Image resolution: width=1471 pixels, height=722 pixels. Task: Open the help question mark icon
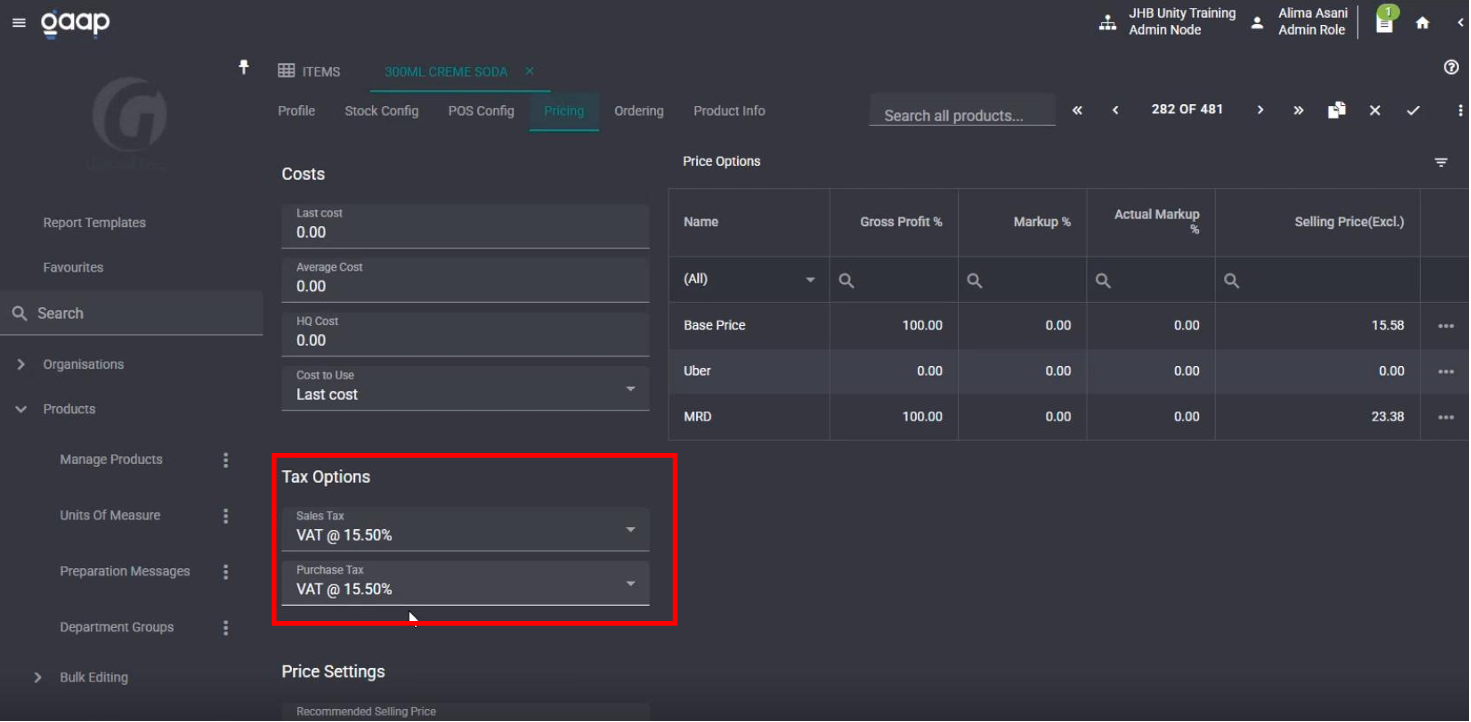(x=1451, y=67)
